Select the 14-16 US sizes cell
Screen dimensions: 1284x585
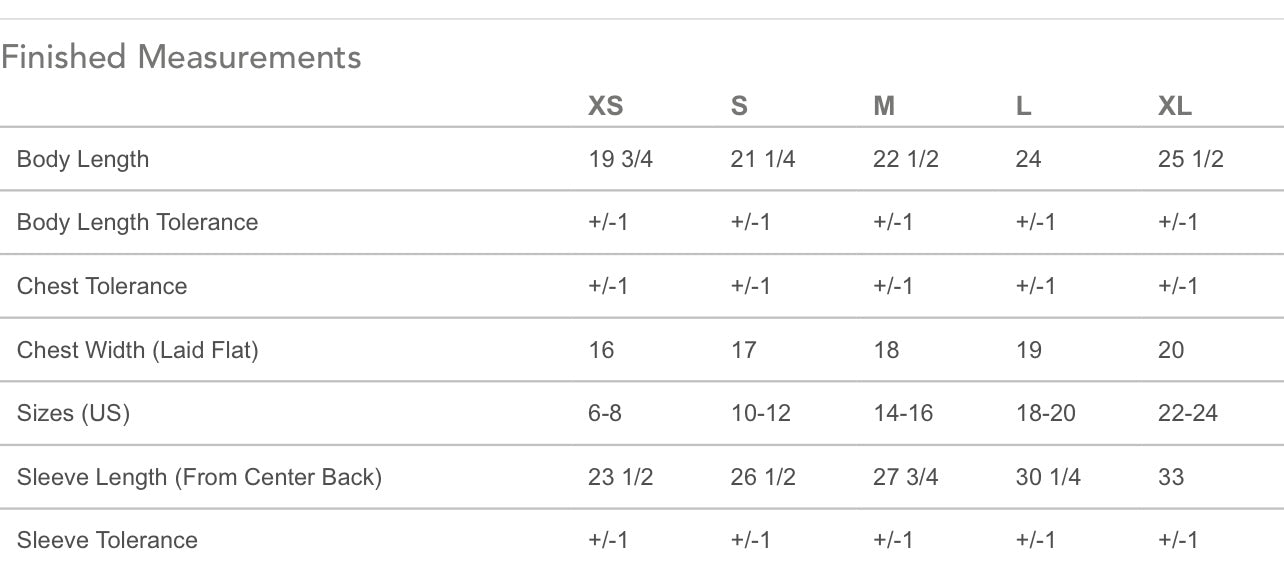click(x=903, y=413)
